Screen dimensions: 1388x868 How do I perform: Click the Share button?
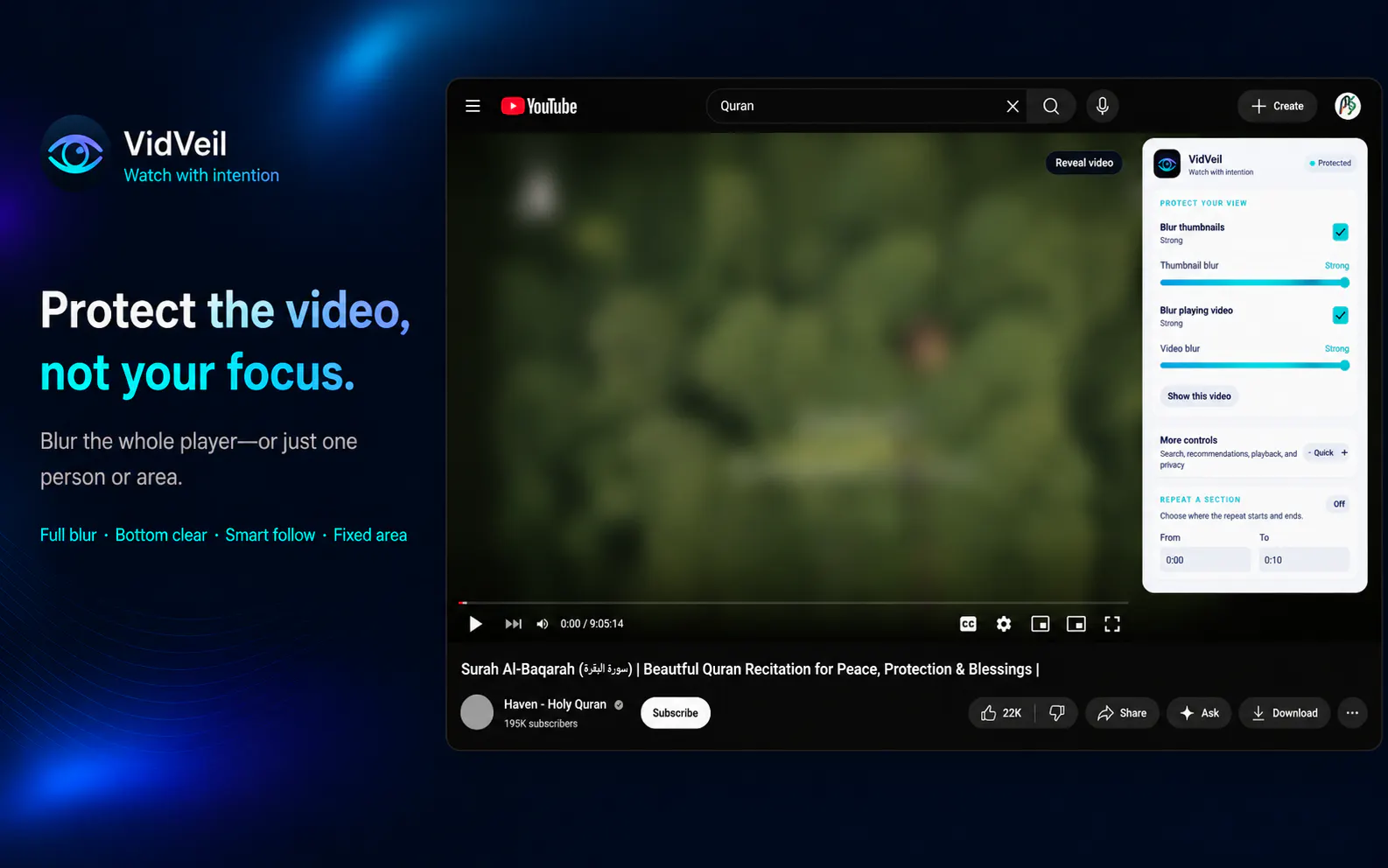[1122, 713]
